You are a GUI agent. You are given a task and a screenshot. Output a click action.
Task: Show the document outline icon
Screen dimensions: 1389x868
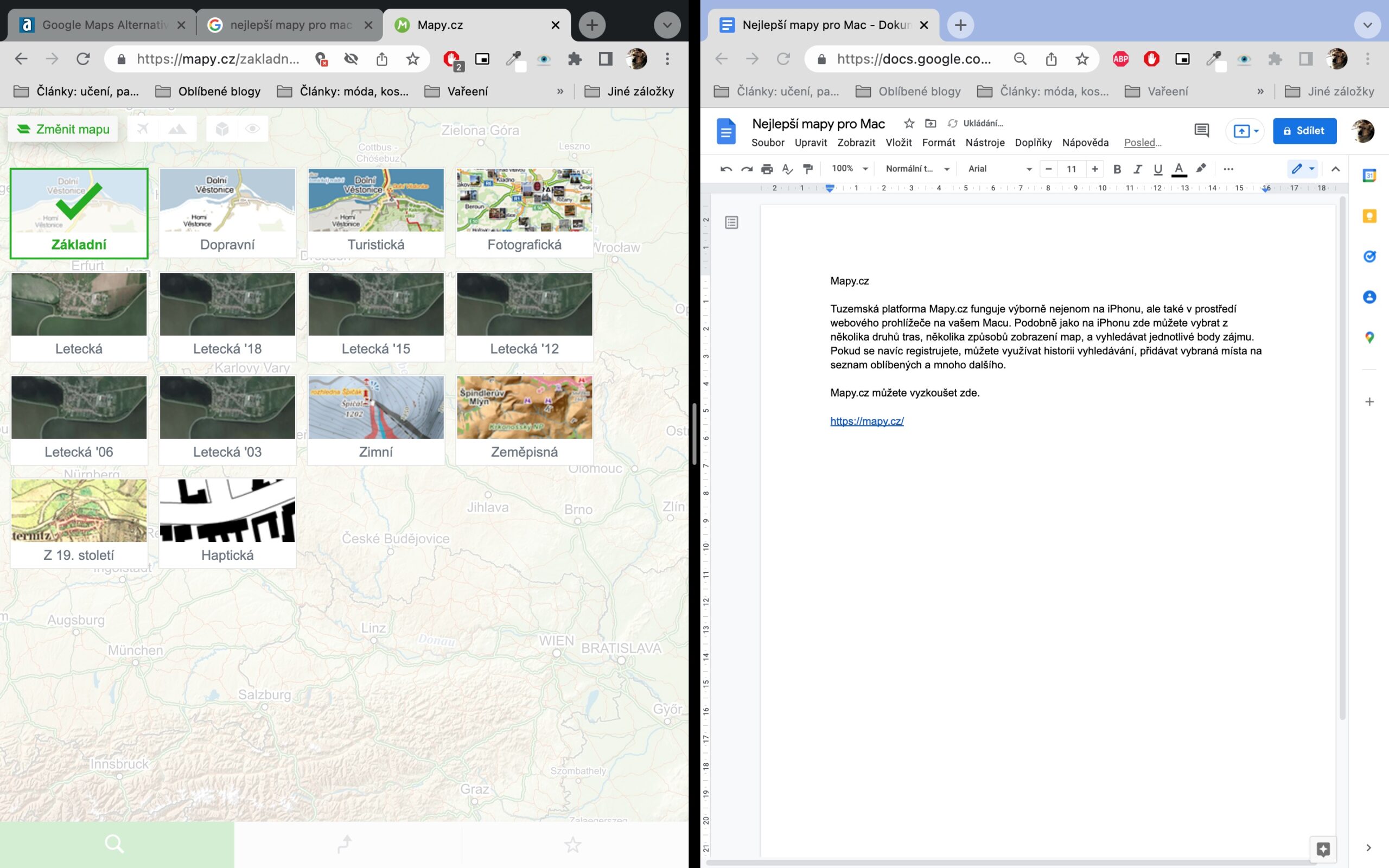coord(731,222)
